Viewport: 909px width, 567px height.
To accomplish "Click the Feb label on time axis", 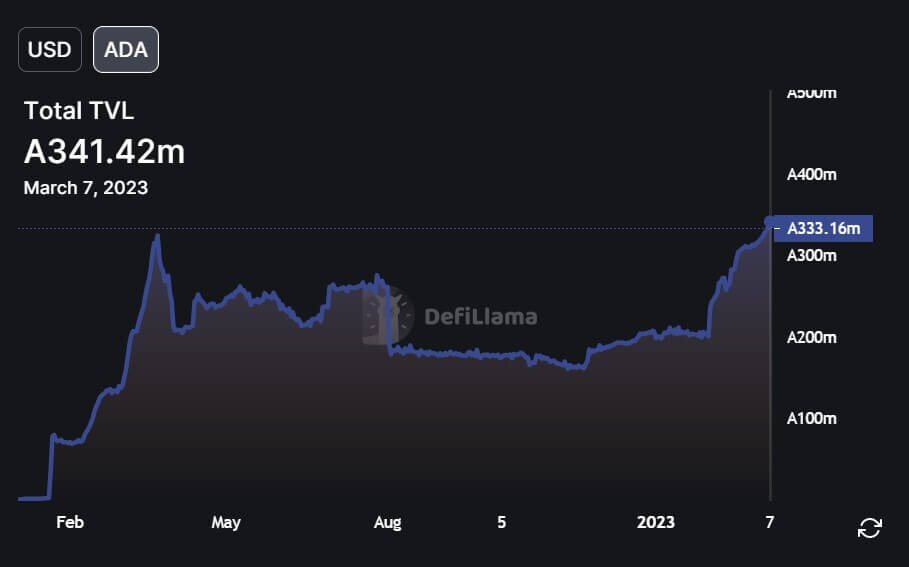I will pos(68,522).
